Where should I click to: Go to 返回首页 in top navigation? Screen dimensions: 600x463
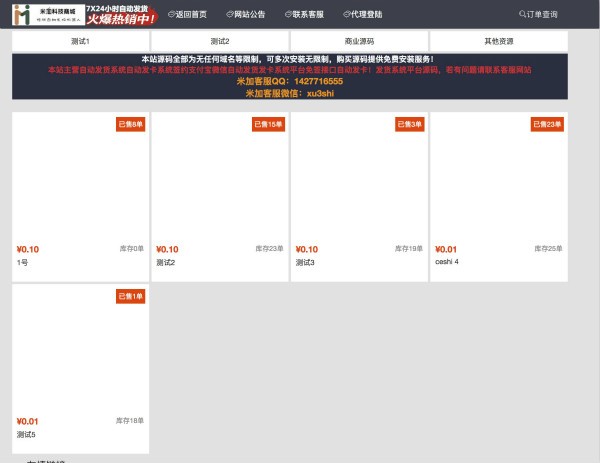tap(188, 15)
